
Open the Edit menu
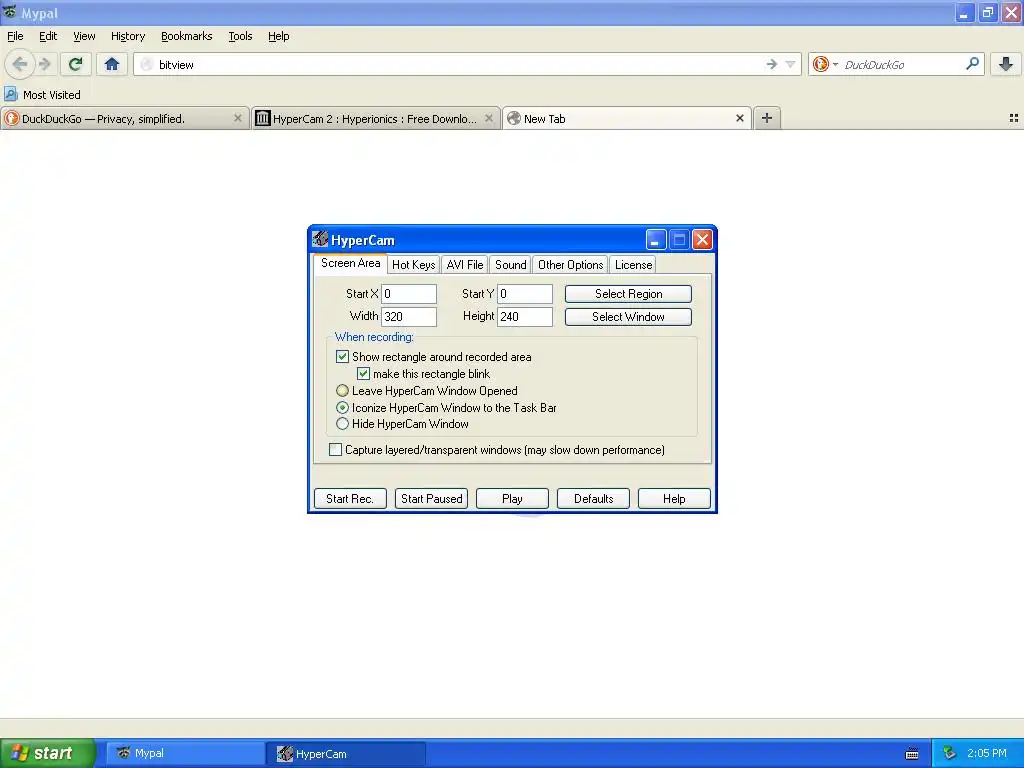point(48,36)
